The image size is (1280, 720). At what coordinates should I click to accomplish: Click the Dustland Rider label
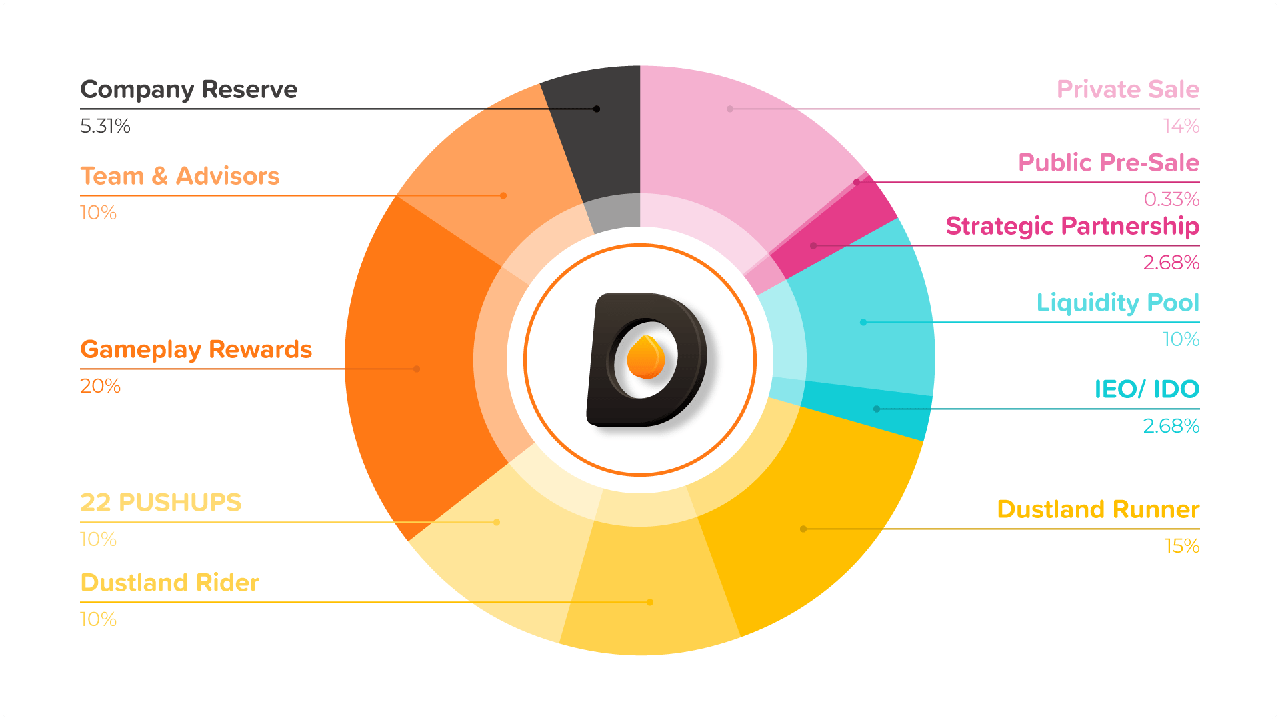[170, 583]
